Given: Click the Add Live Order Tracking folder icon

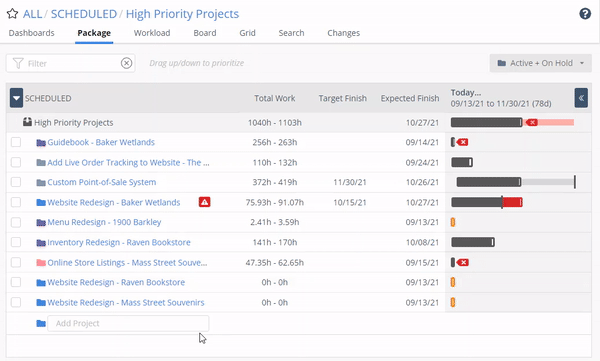Looking at the screenshot, I should [41, 163].
